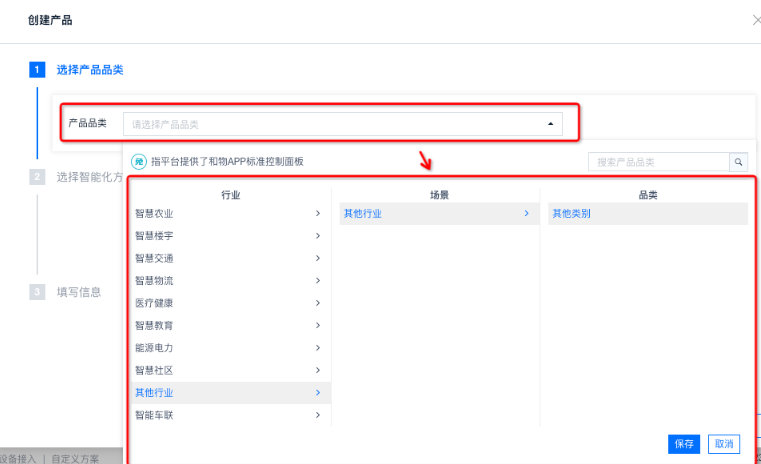
Task: Expand the 医疗健康 chevron arrow
Action: click(x=317, y=303)
